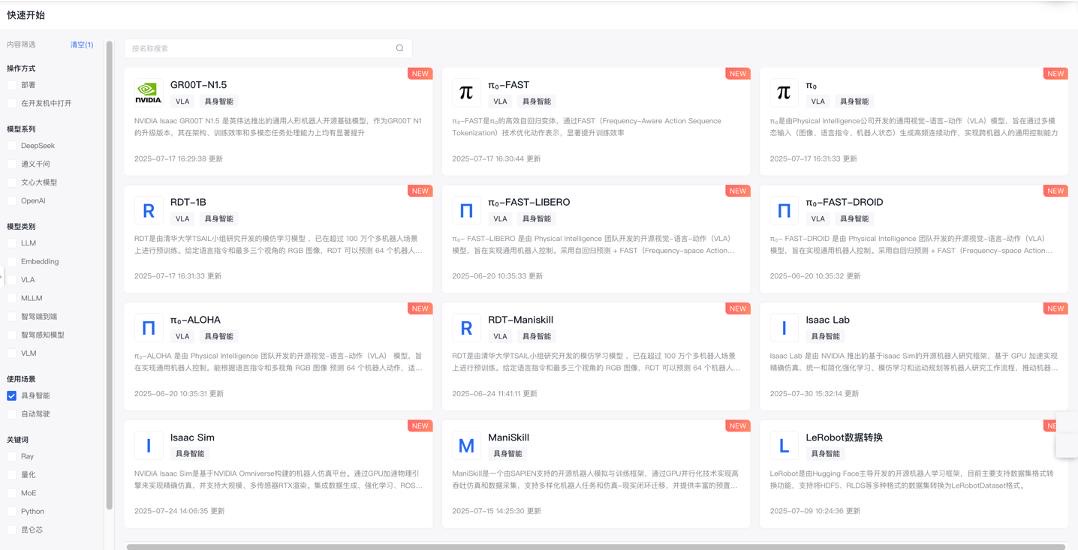Click the 快速开始 page heading
Screen dimensions: 1078x550
click(26, 14)
